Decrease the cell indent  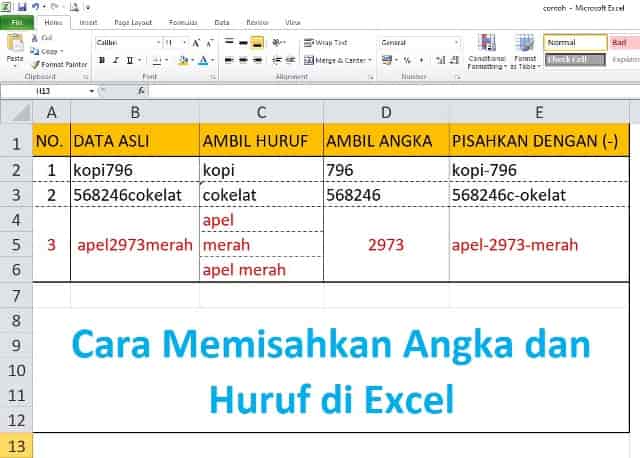point(277,60)
